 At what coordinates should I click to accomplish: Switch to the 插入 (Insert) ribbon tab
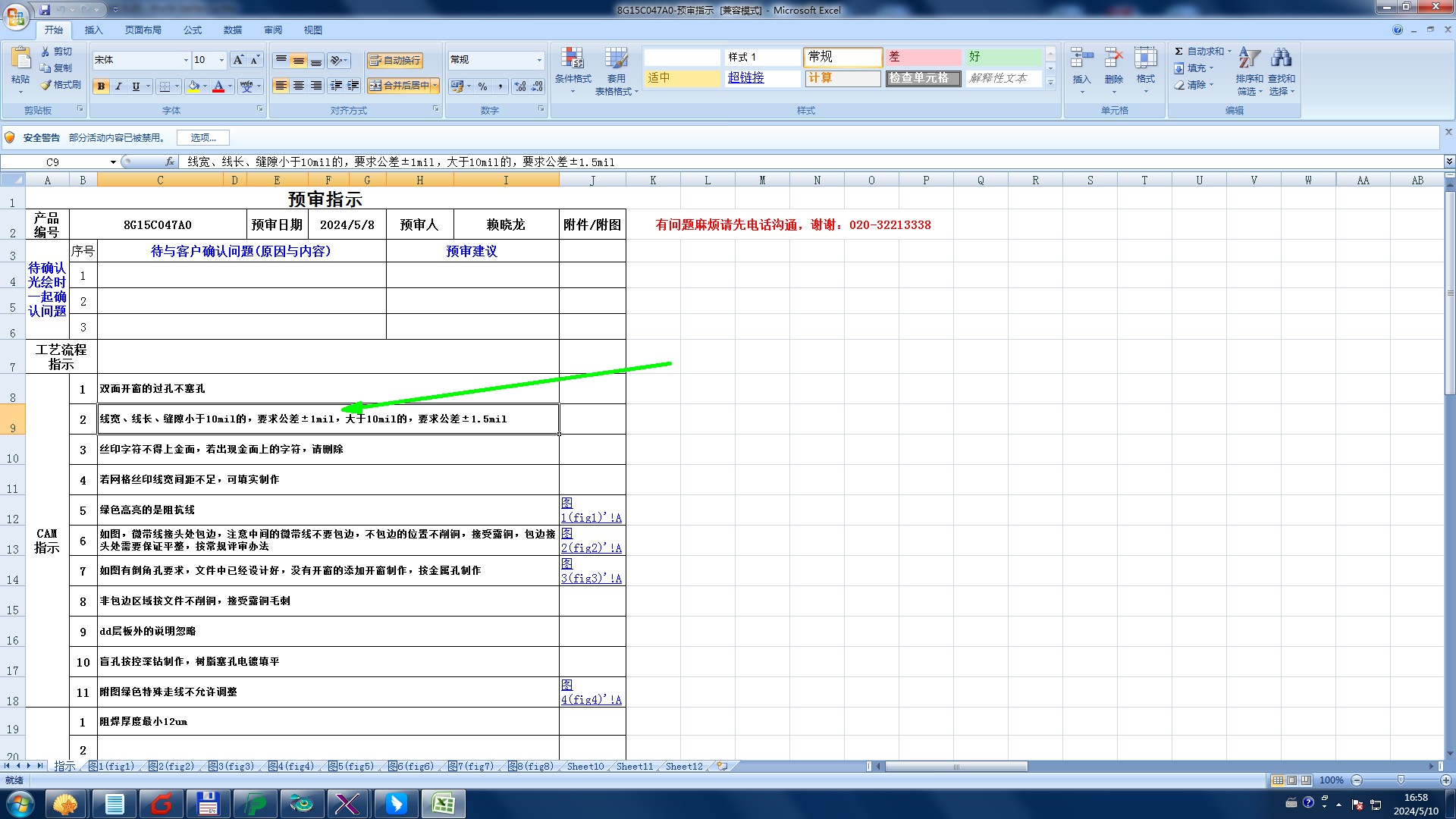93,30
